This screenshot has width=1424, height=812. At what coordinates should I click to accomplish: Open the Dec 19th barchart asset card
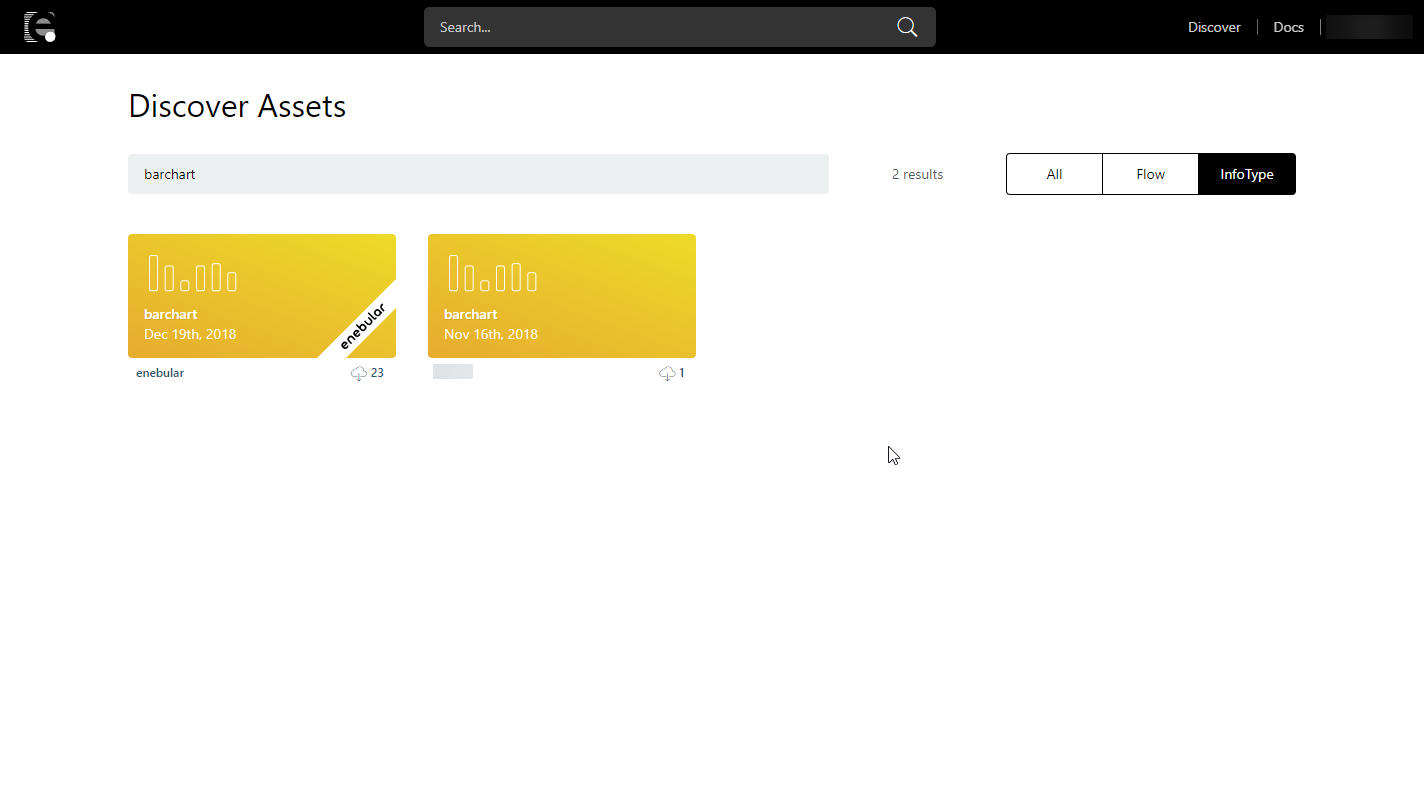click(262, 296)
